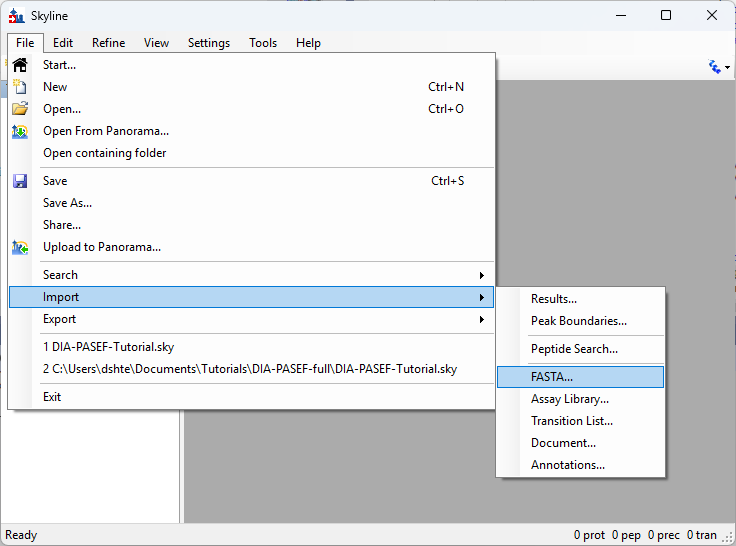The height and width of the screenshot is (546, 736).
Task: Click the New document icon
Action: [x=20, y=87]
